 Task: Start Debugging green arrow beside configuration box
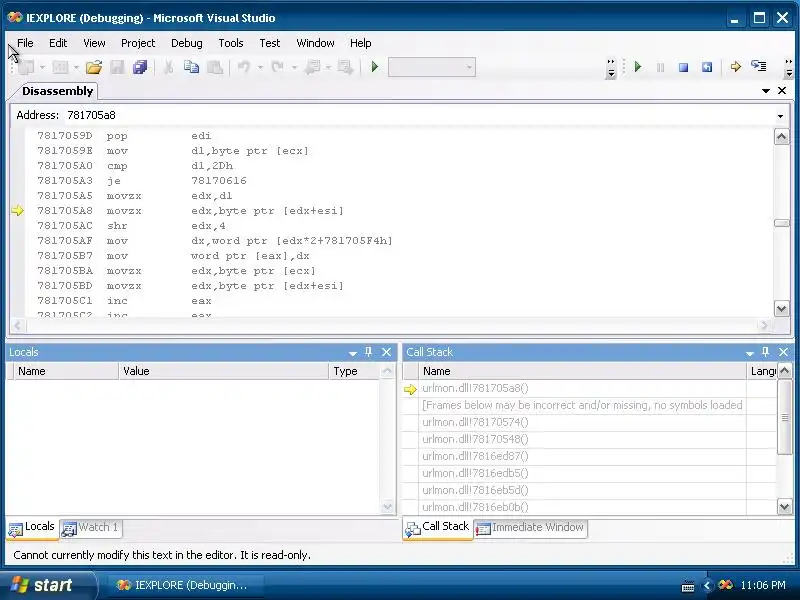(375, 67)
